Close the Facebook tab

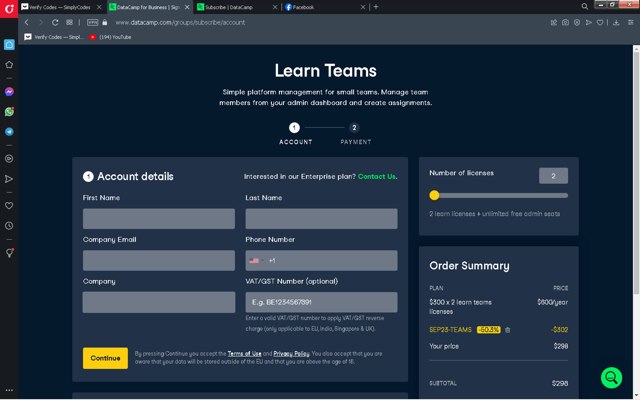click(363, 7)
